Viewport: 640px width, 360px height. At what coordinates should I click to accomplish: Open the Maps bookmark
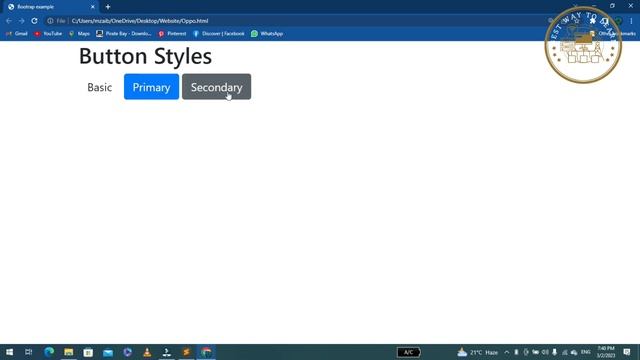(x=79, y=34)
